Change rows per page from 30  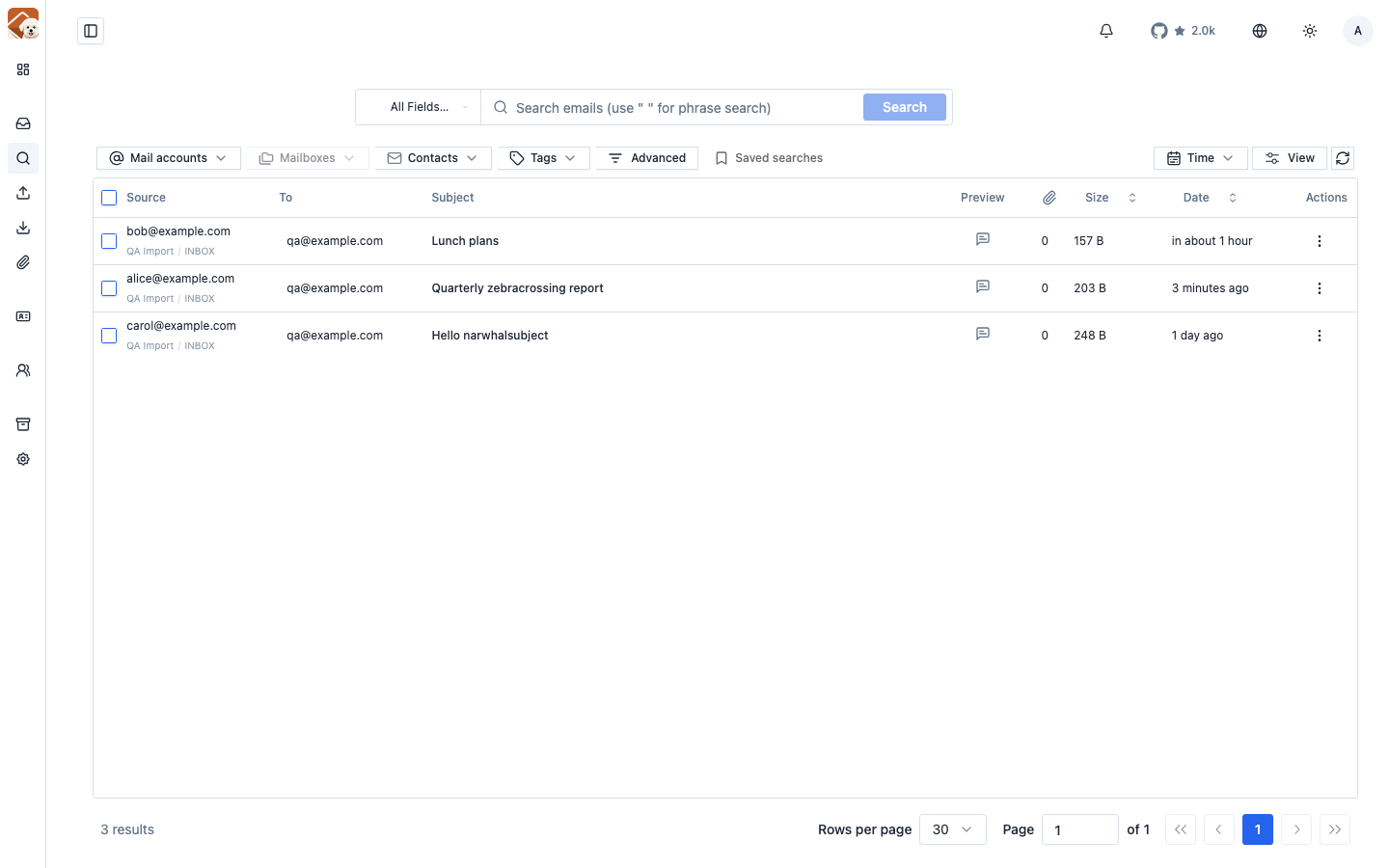(x=953, y=829)
